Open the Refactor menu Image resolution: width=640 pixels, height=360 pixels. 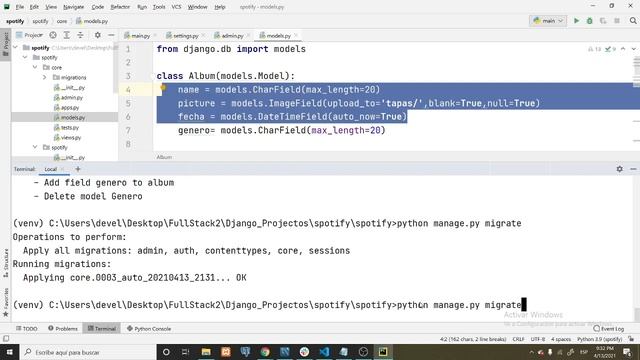pyautogui.click(x=120, y=7)
